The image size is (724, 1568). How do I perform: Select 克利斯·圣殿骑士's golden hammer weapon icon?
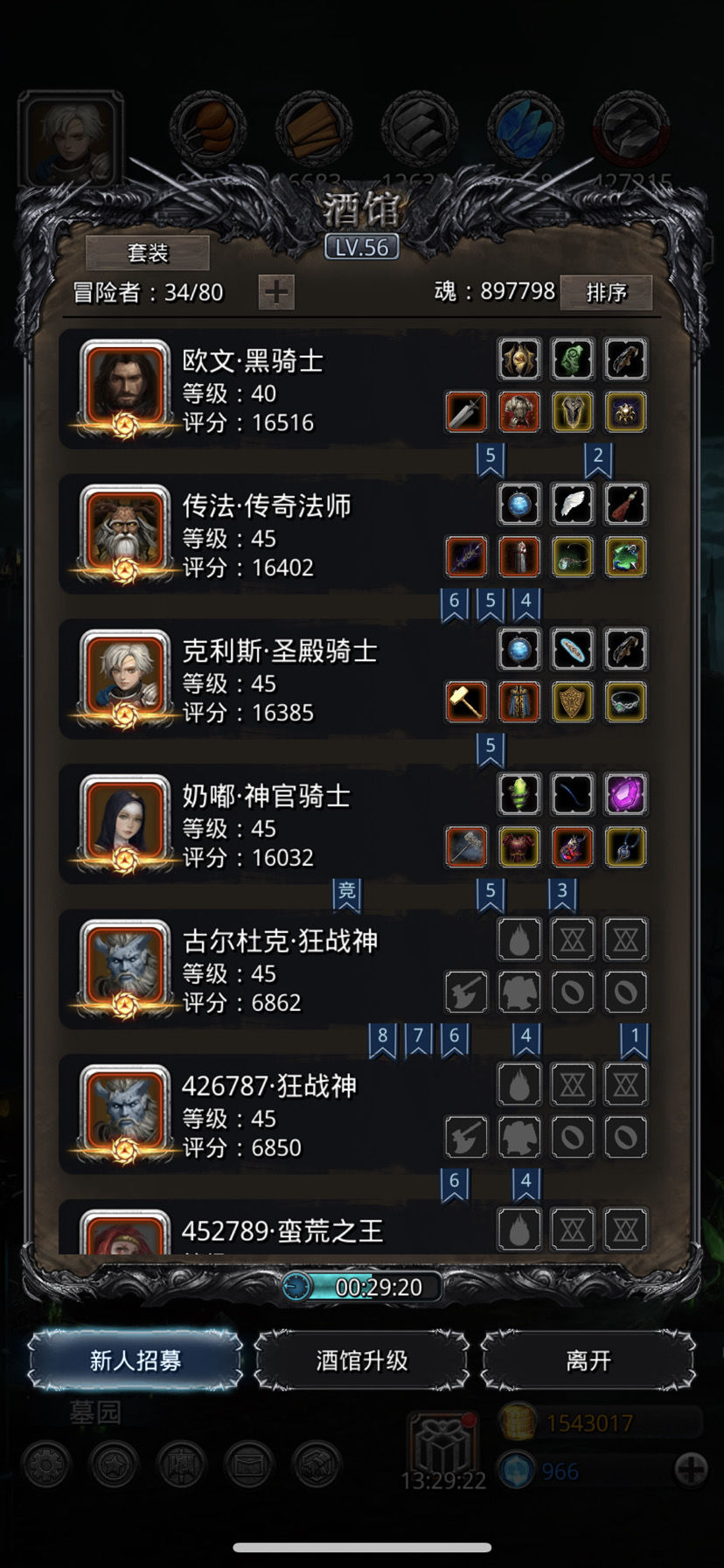tap(466, 701)
